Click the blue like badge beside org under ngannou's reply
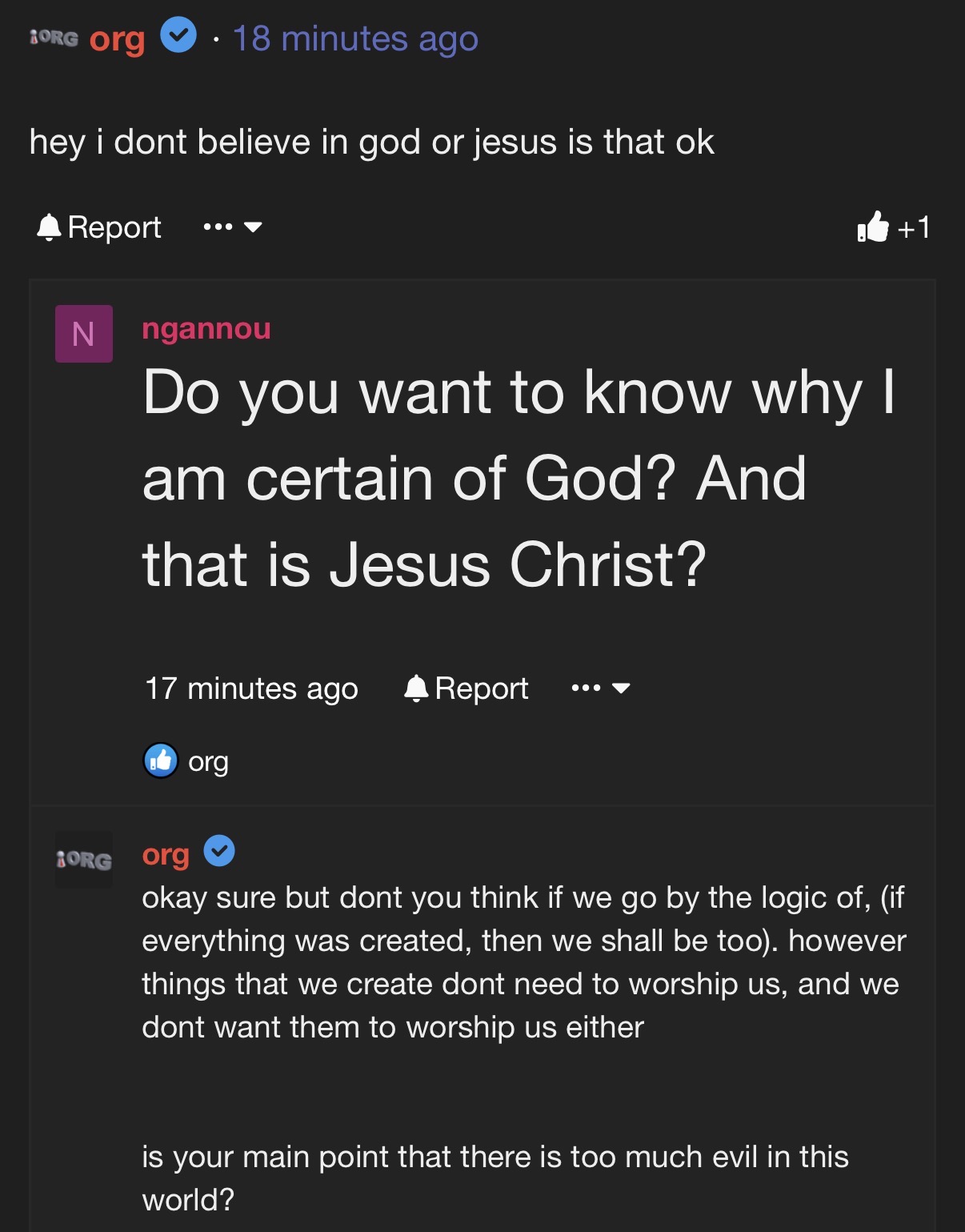Screen dimensions: 965x1232 (x=161, y=760)
